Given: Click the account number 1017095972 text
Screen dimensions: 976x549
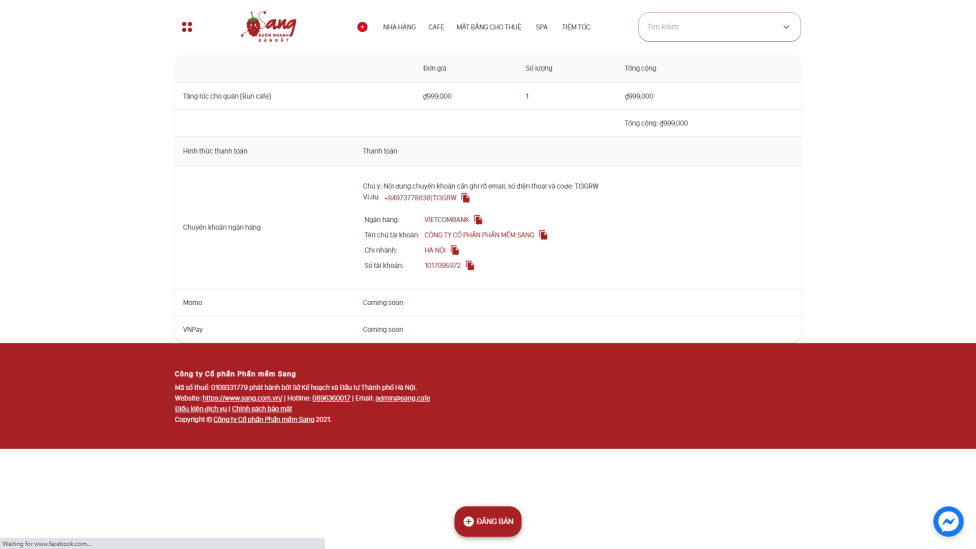Looking at the screenshot, I should tap(443, 266).
